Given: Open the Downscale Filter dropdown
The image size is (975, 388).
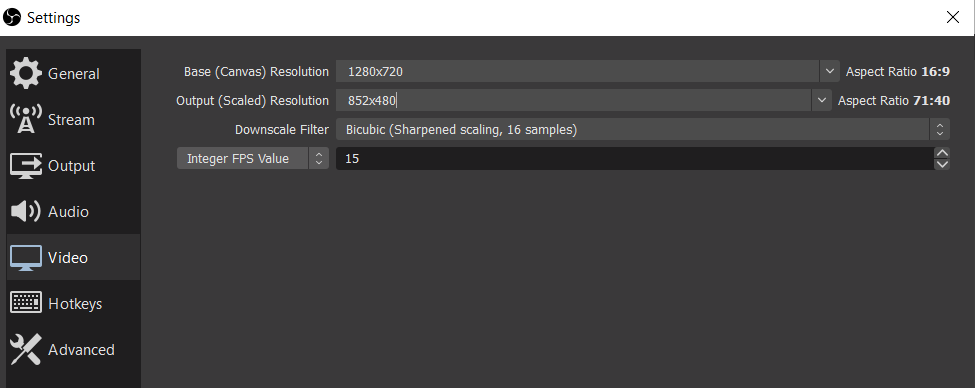Looking at the screenshot, I should point(643,129).
